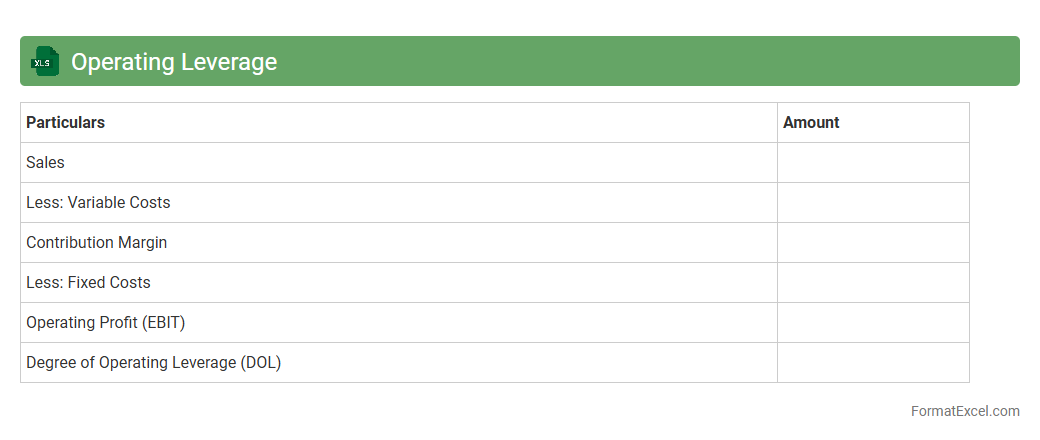Viewport: 1040px width, 440px height.
Task: Click the XLS file icon
Action: (45, 62)
